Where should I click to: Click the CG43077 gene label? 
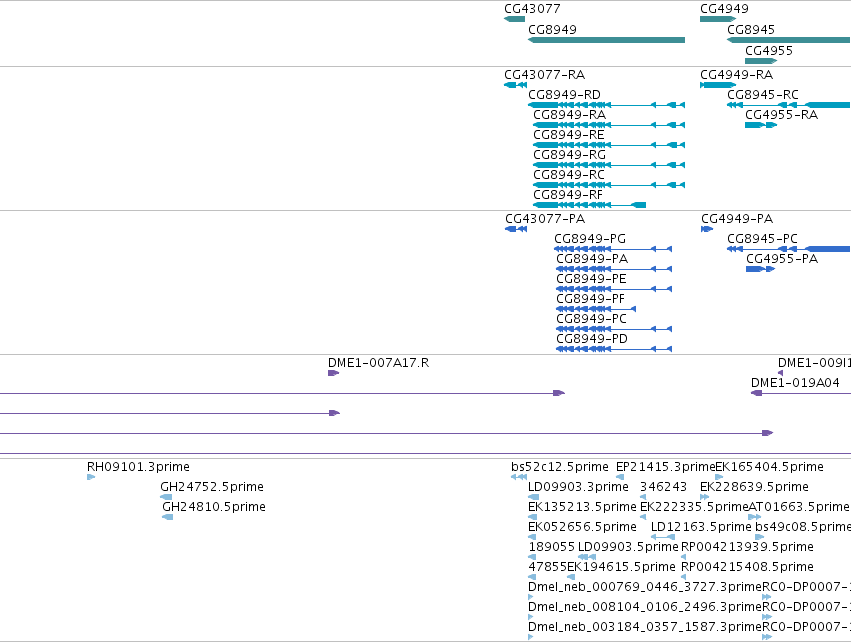[x=532, y=9]
